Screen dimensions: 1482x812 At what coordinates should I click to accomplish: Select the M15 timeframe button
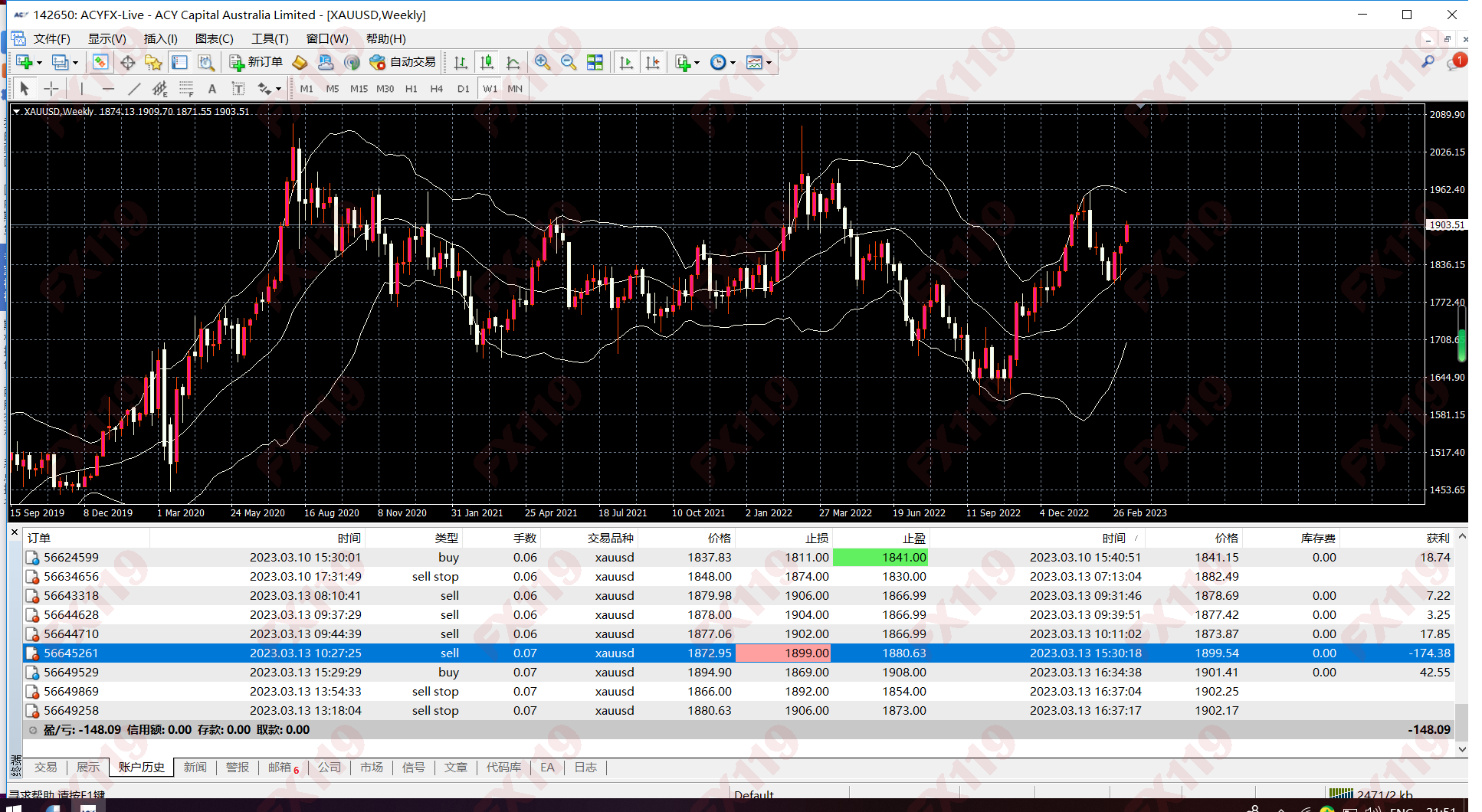359,88
